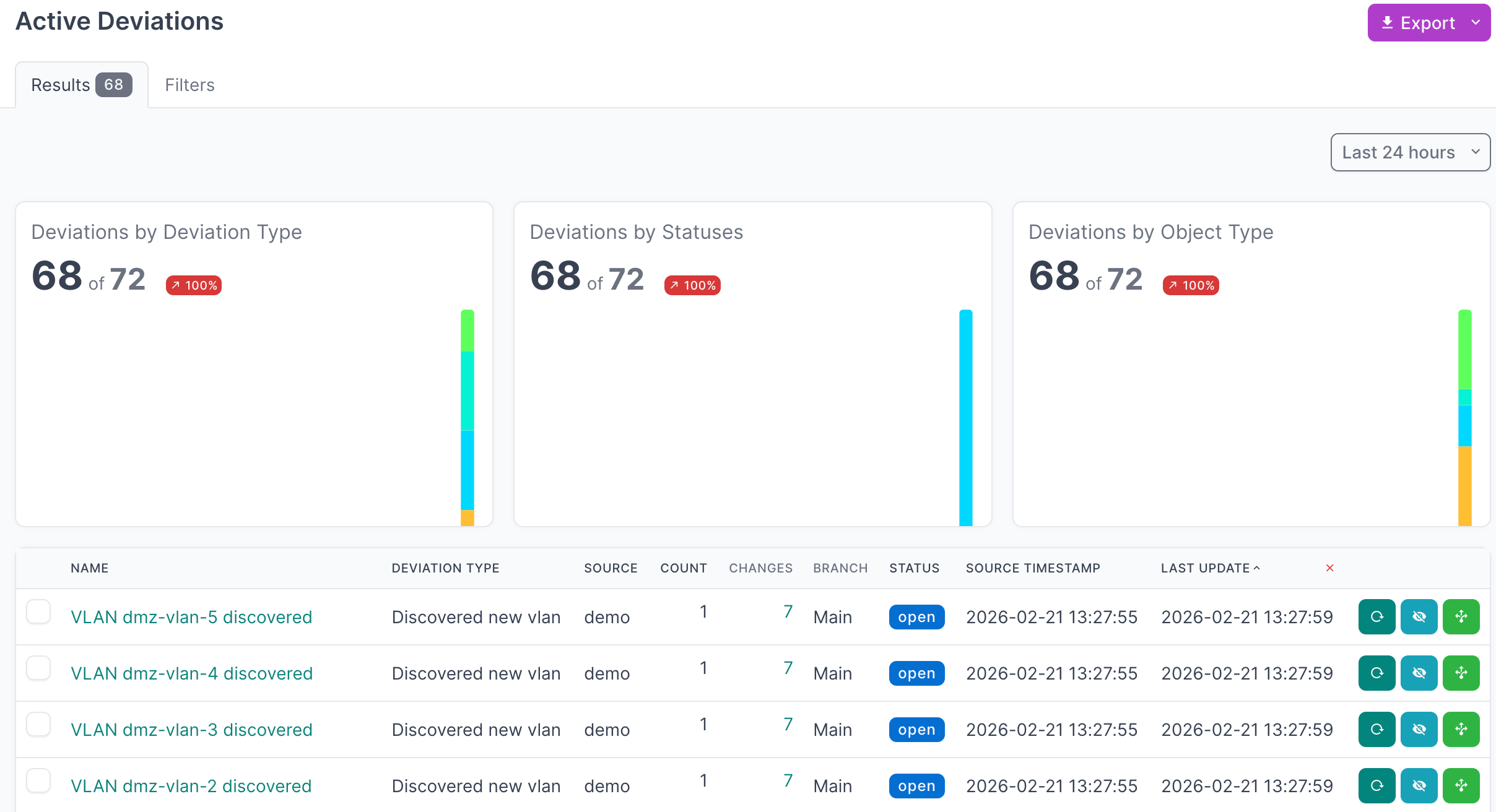The width and height of the screenshot is (1496, 812).
Task: Click refresh icon for dmz-vlan-2 row
Action: click(x=1376, y=785)
